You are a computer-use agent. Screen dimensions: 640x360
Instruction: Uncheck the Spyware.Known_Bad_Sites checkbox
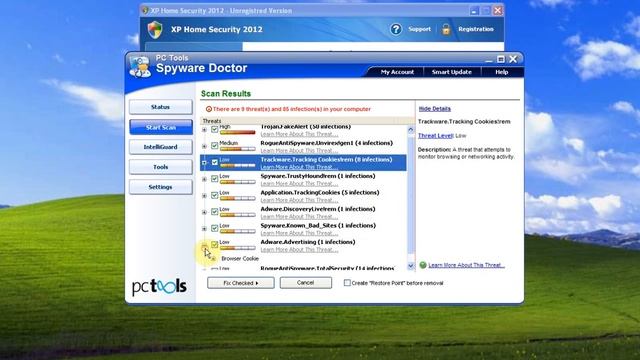[214, 228]
